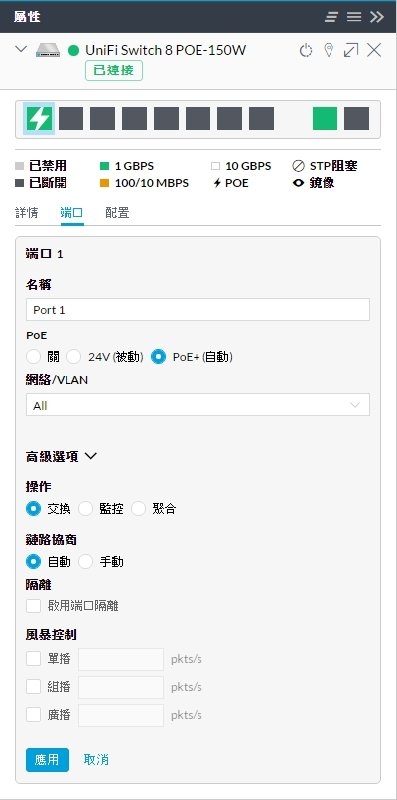Choose 手動 link negotiation radio button

pyautogui.click(x=85, y=562)
